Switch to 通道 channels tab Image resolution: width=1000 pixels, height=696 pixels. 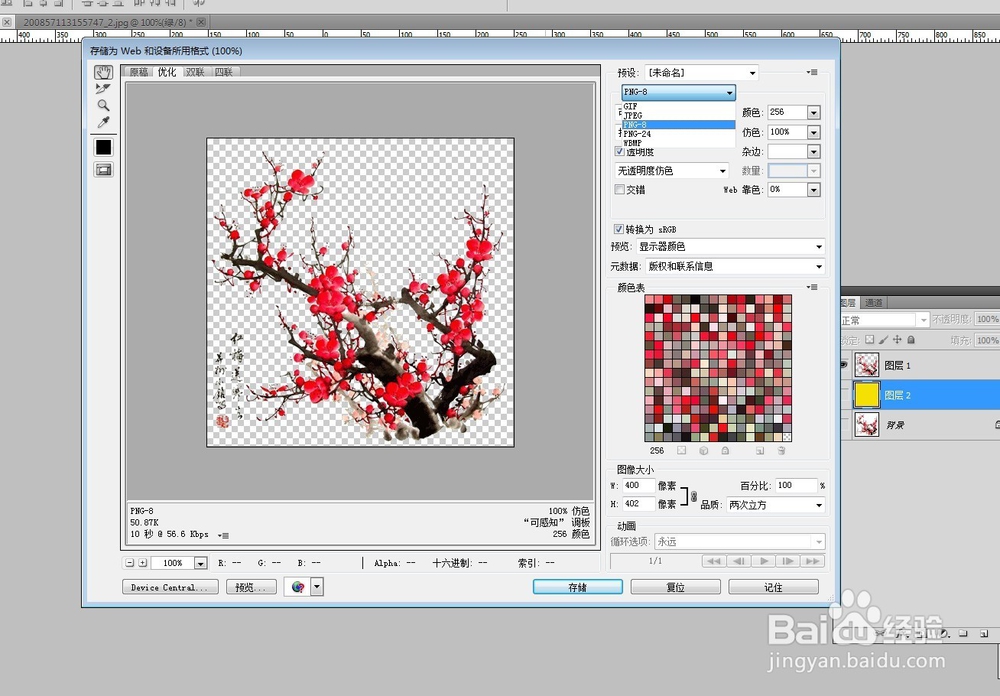pyautogui.click(x=874, y=303)
